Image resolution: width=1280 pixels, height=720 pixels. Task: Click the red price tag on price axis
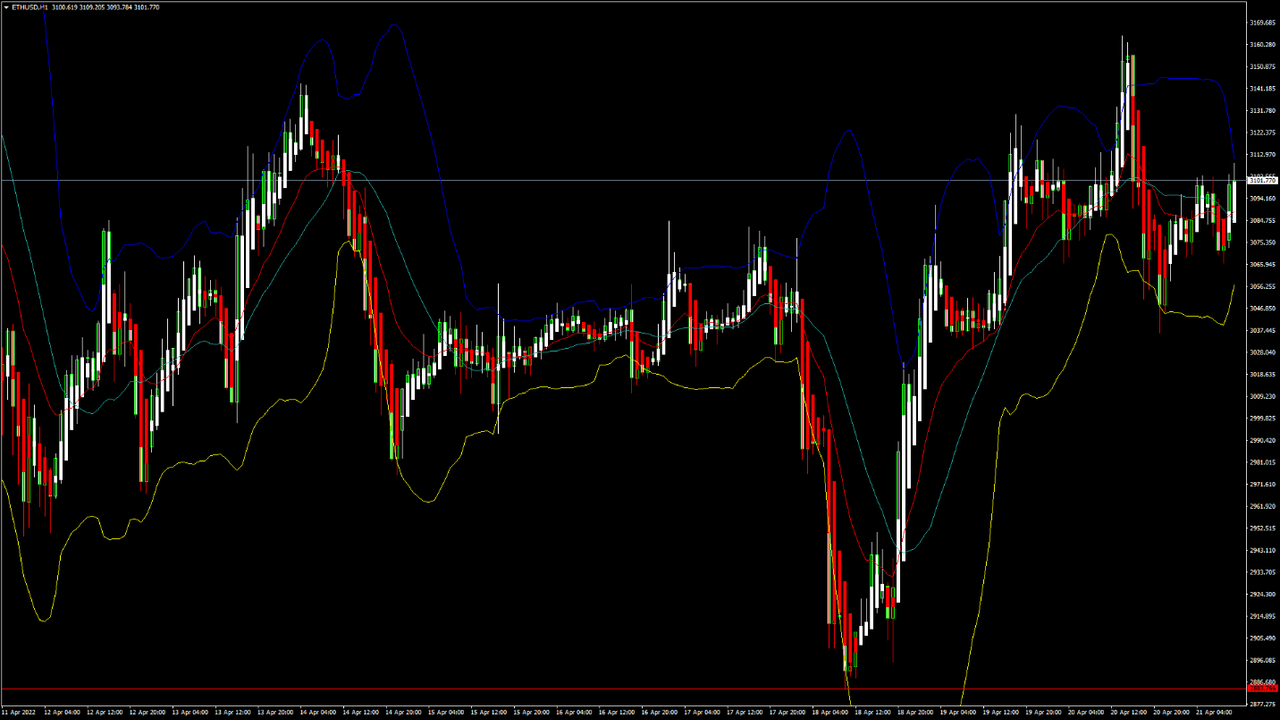(1263, 689)
